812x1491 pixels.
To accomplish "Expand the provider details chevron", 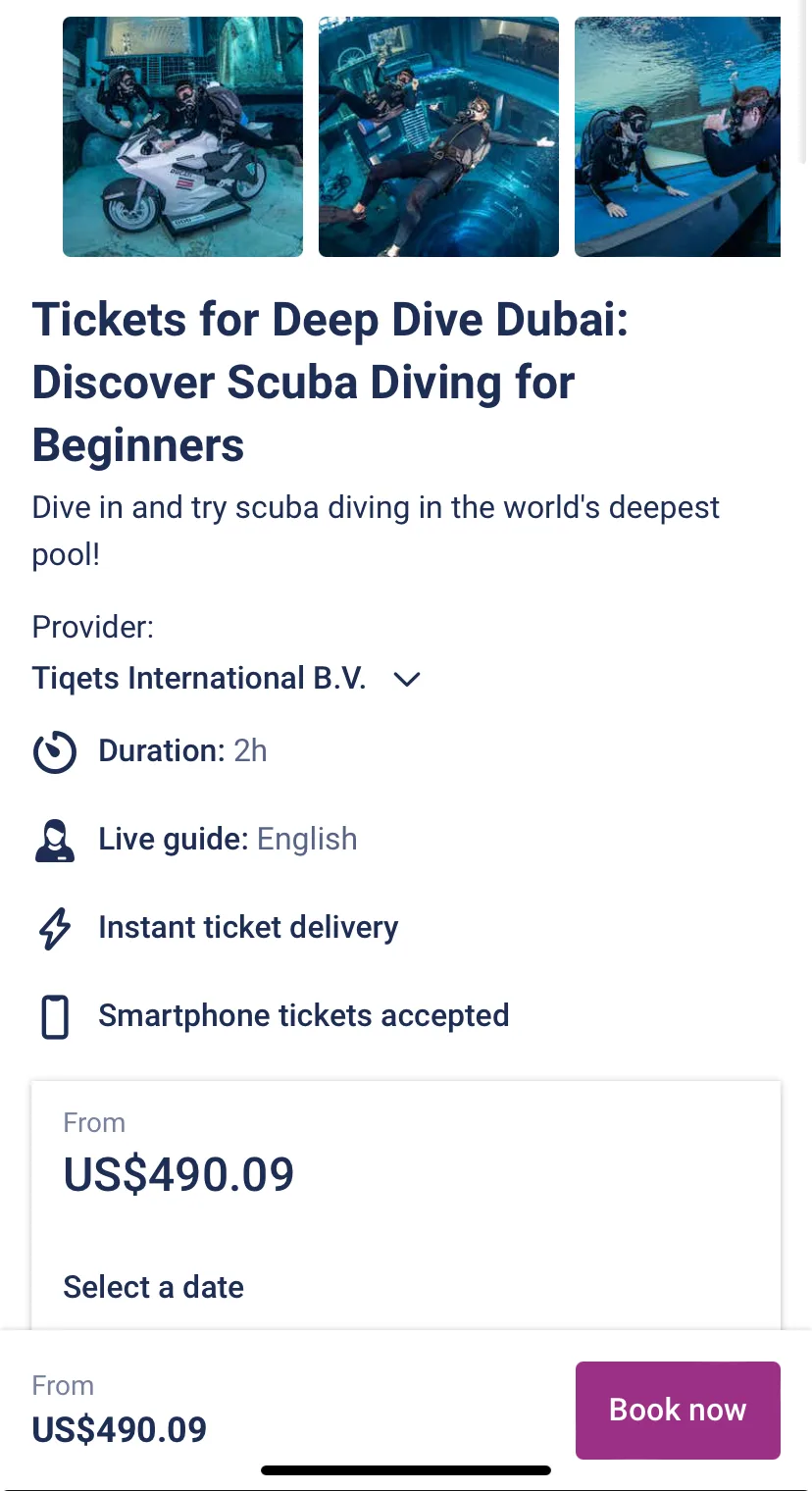I will (x=406, y=679).
